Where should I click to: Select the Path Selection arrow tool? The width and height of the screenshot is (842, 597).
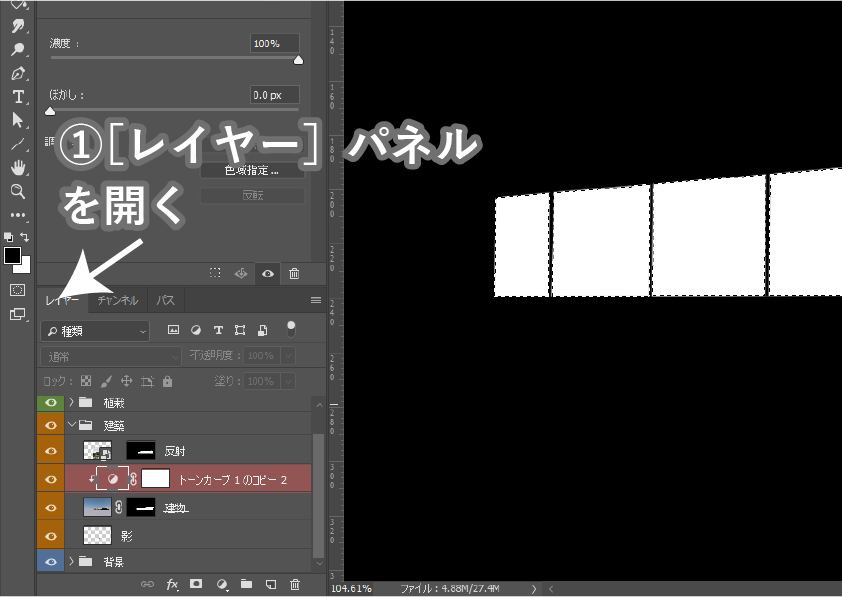[x=18, y=120]
